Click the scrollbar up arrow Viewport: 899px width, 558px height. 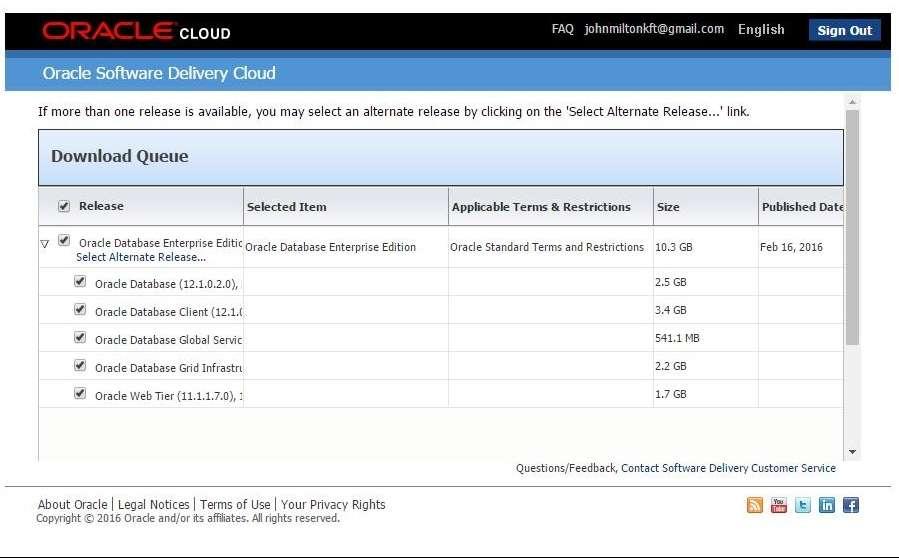pos(852,102)
